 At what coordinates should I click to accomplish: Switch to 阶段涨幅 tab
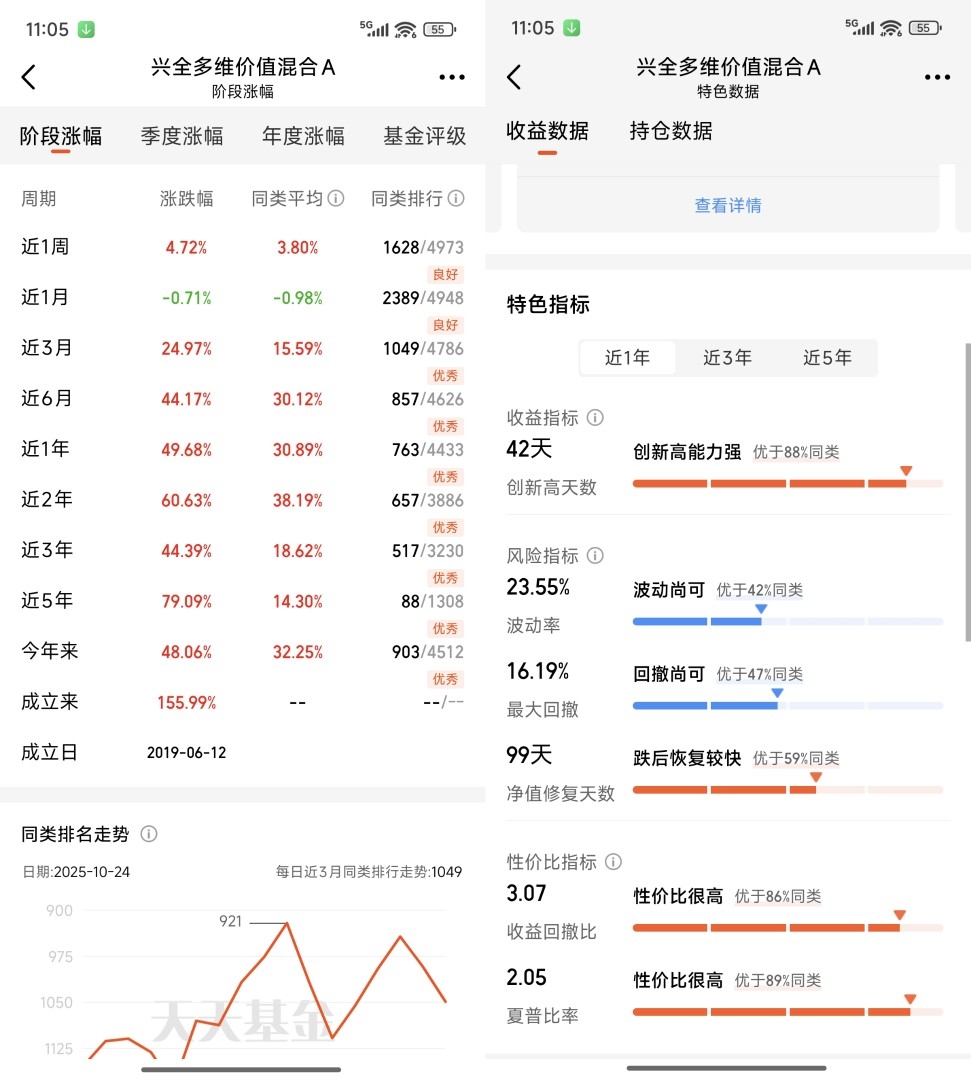(61, 136)
